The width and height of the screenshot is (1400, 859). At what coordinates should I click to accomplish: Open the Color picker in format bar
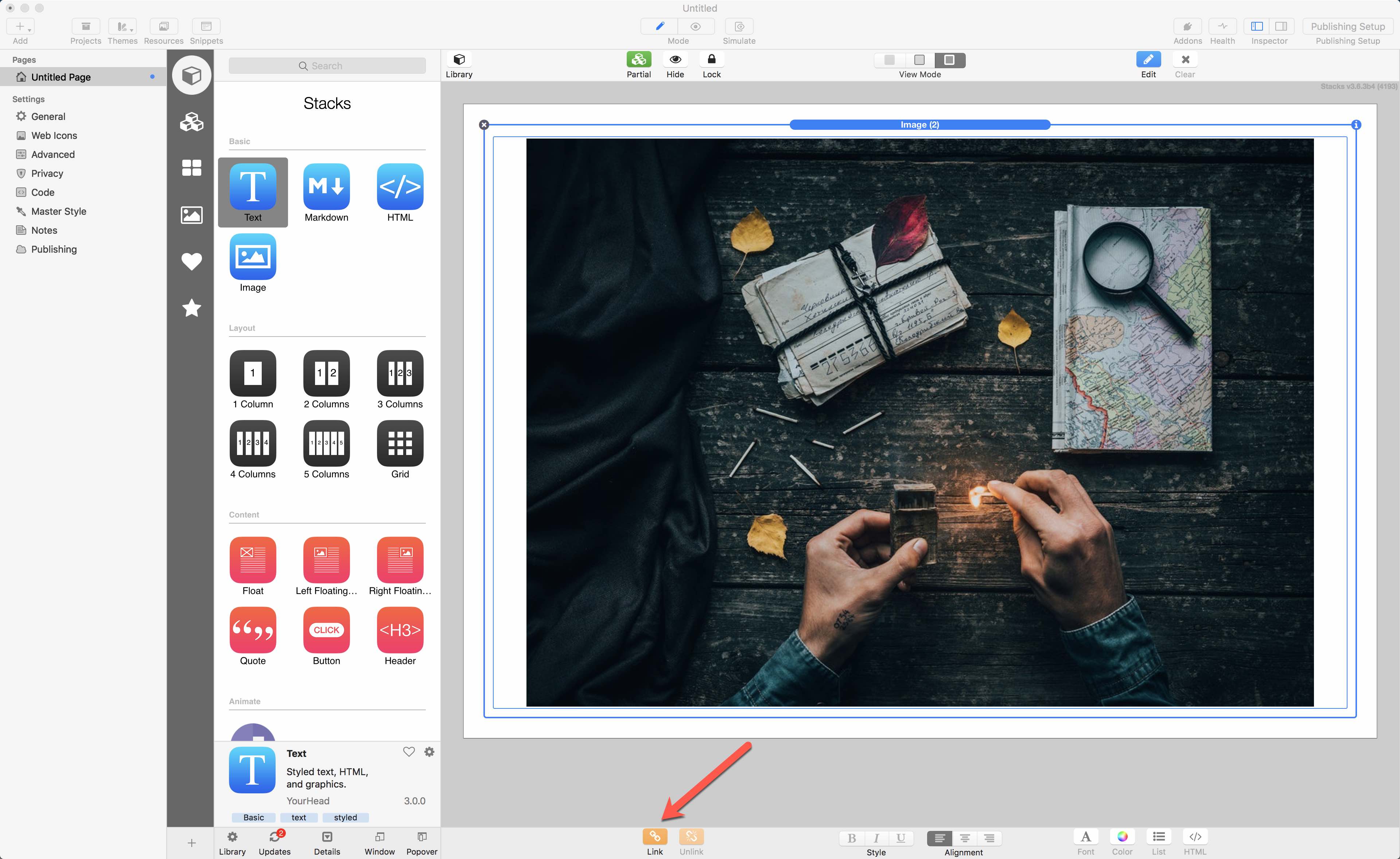tap(1121, 836)
